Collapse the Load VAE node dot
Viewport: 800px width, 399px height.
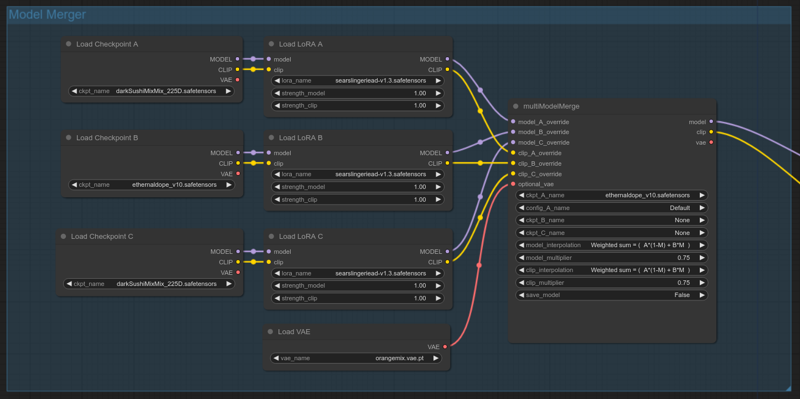coord(270,332)
